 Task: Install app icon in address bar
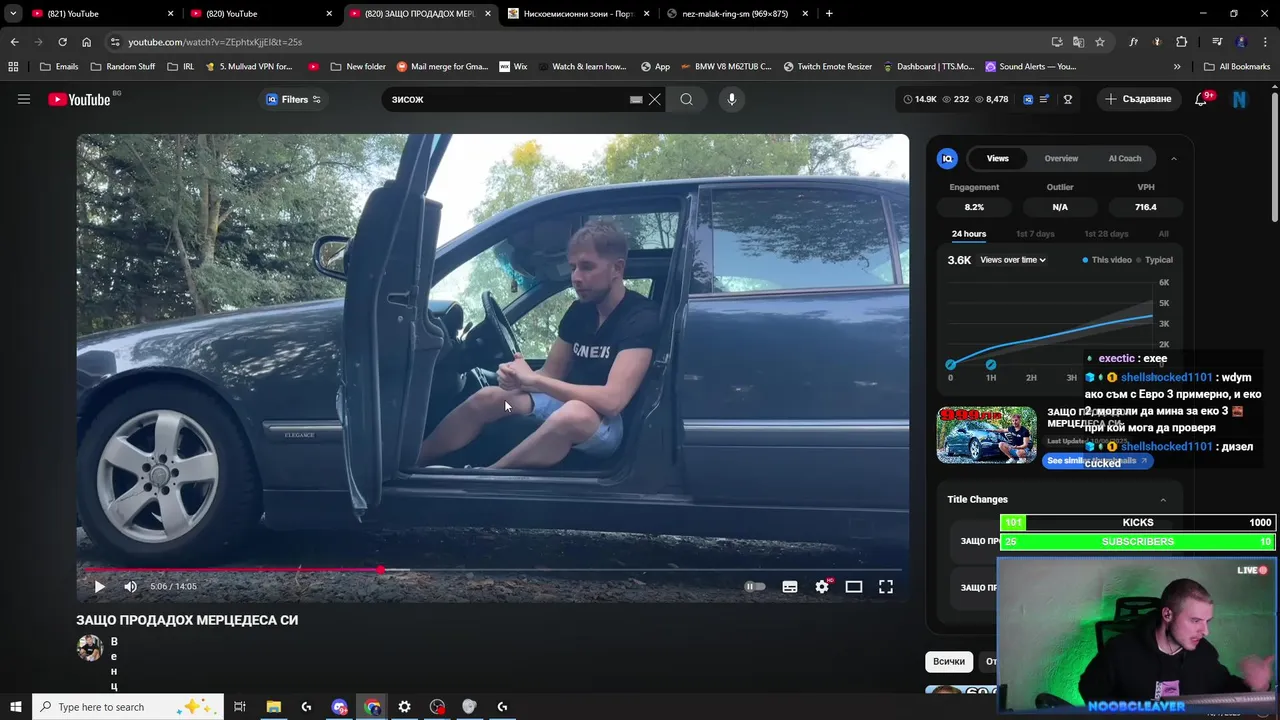click(x=1057, y=42)
